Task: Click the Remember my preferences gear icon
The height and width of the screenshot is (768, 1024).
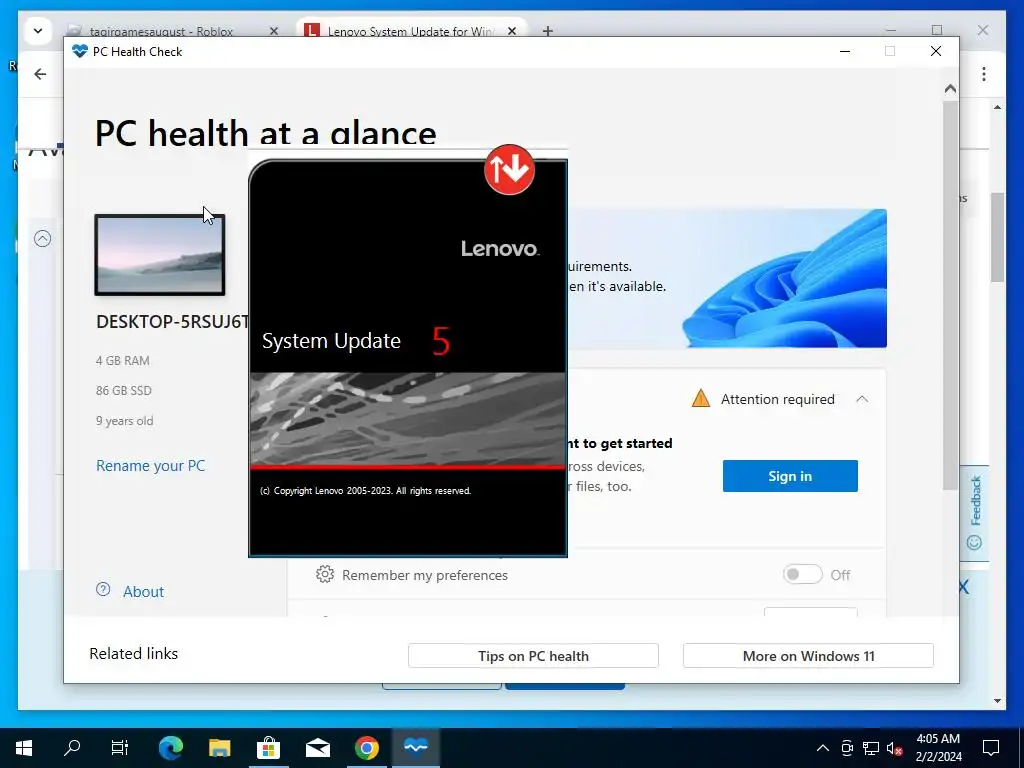Action: click(x=325, y=574)
